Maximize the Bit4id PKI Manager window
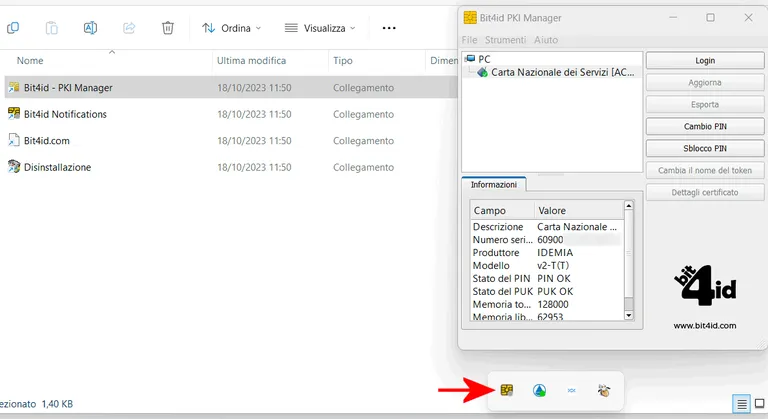 (710, 18)
